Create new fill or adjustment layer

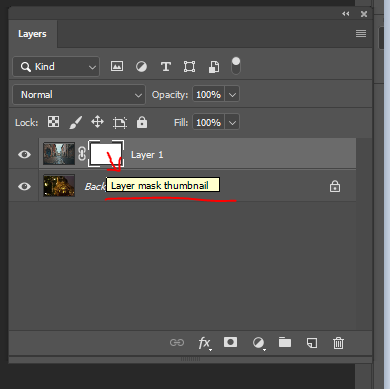[258, 343]
